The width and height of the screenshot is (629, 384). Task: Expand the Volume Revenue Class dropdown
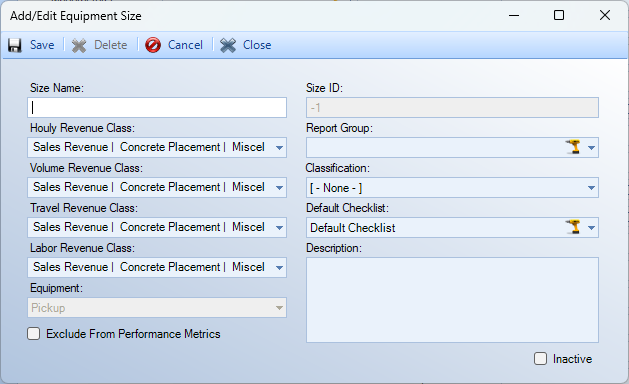click(x=280, y=187)
